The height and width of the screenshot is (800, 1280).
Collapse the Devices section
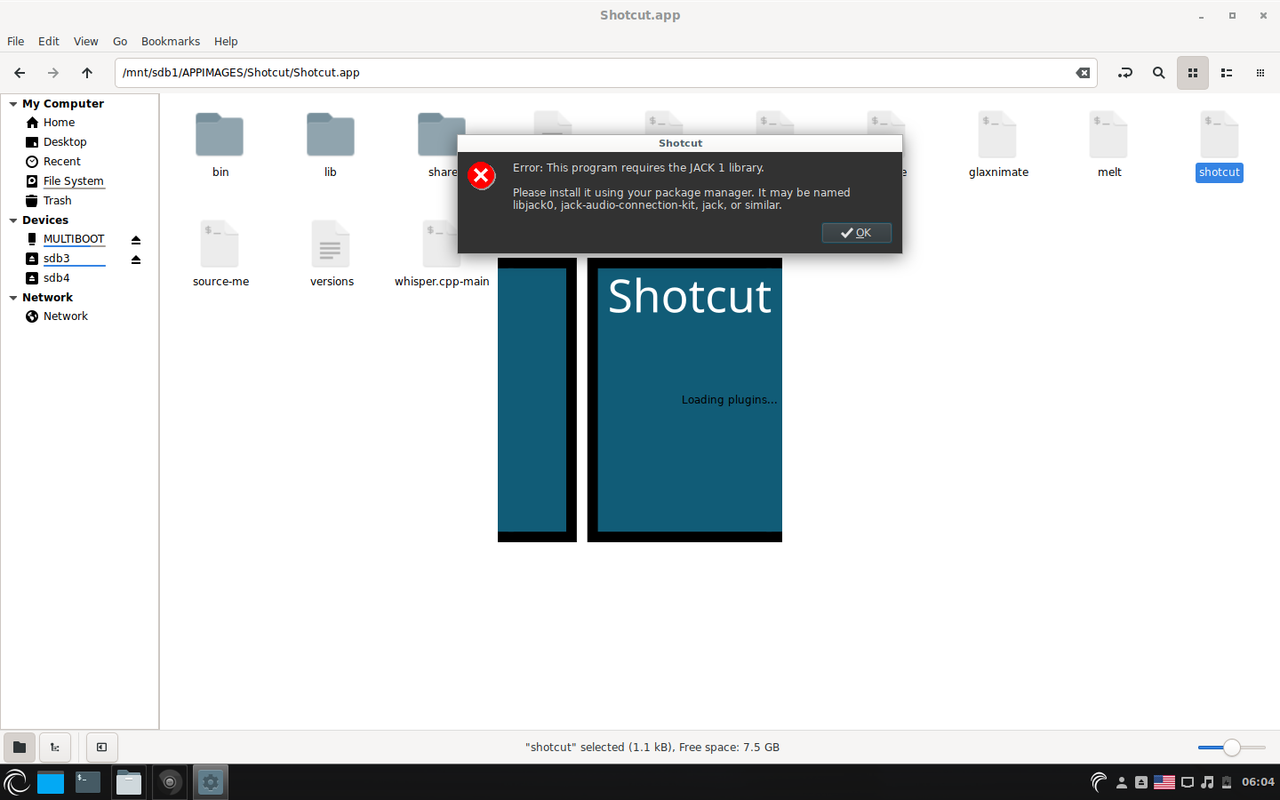13,220
